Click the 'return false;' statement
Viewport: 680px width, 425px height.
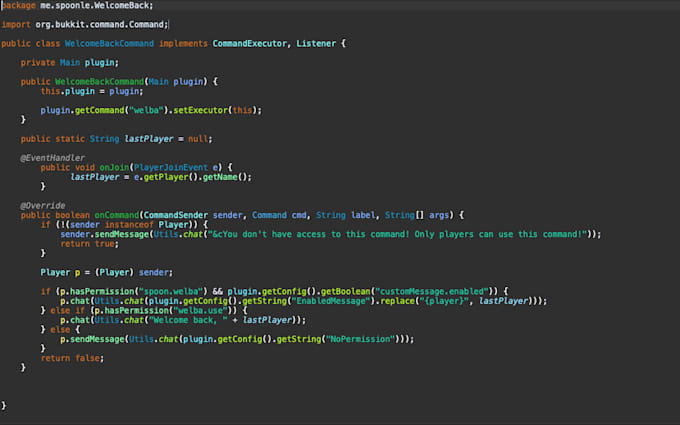[x=72, y=359]
